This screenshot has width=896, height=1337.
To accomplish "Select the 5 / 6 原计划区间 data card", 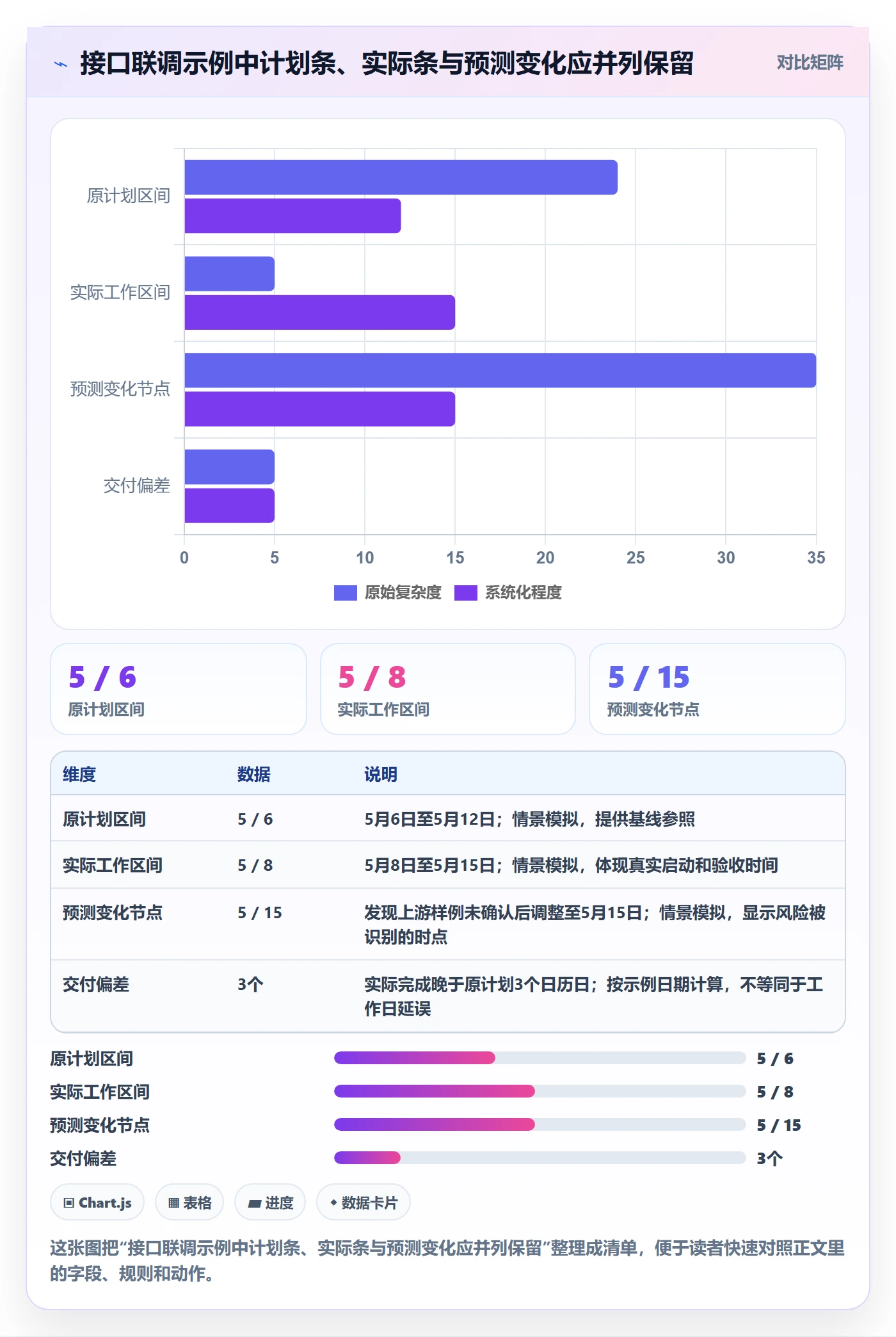I will pyautogui.click(x=179, y=689).
